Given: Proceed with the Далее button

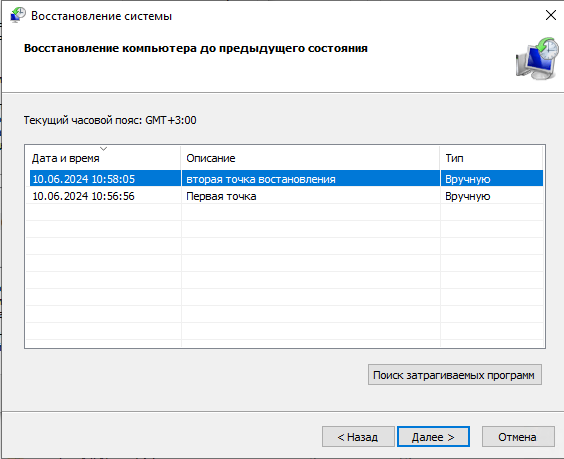Looking at the screenshot, I should click(433, 437).
